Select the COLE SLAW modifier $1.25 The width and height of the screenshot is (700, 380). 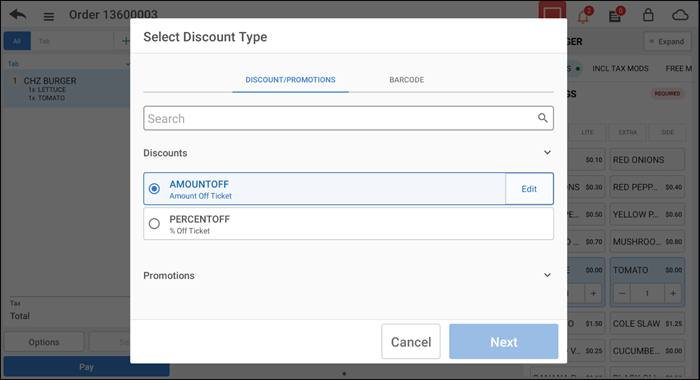(x=647, y=324)
